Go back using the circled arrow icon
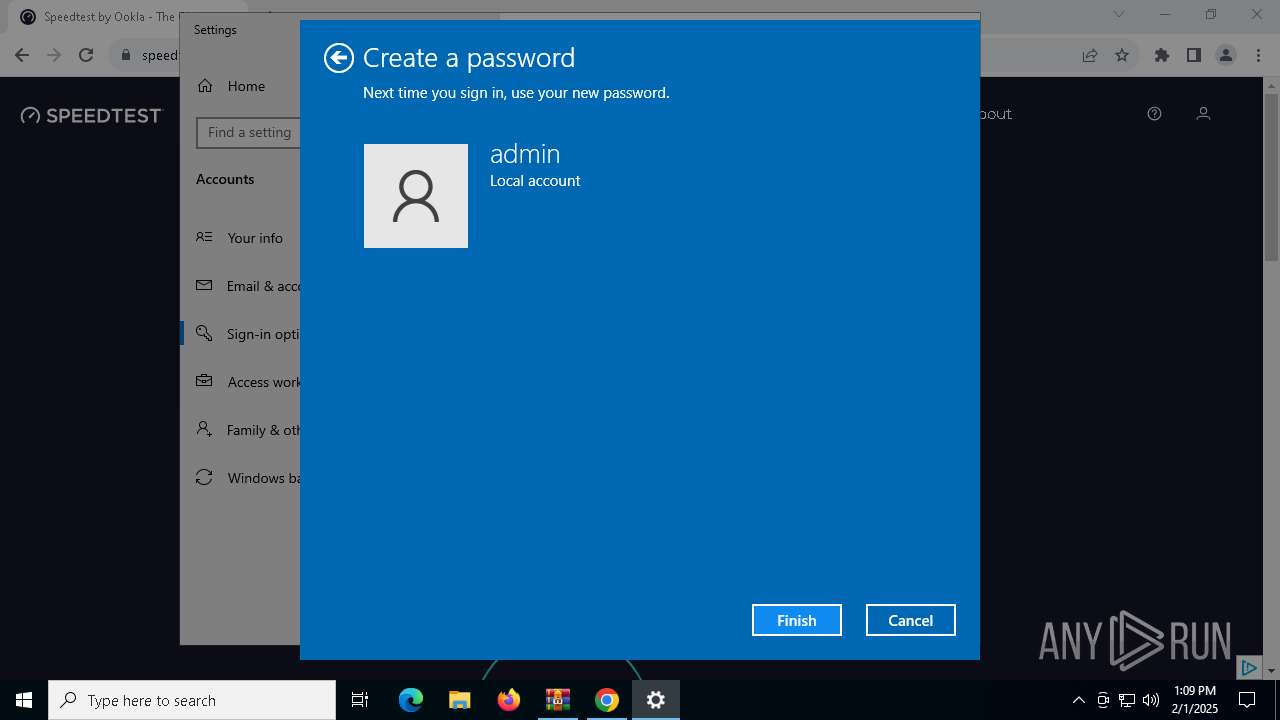This screenshot has width=1280, height=720. click(339, 58)
